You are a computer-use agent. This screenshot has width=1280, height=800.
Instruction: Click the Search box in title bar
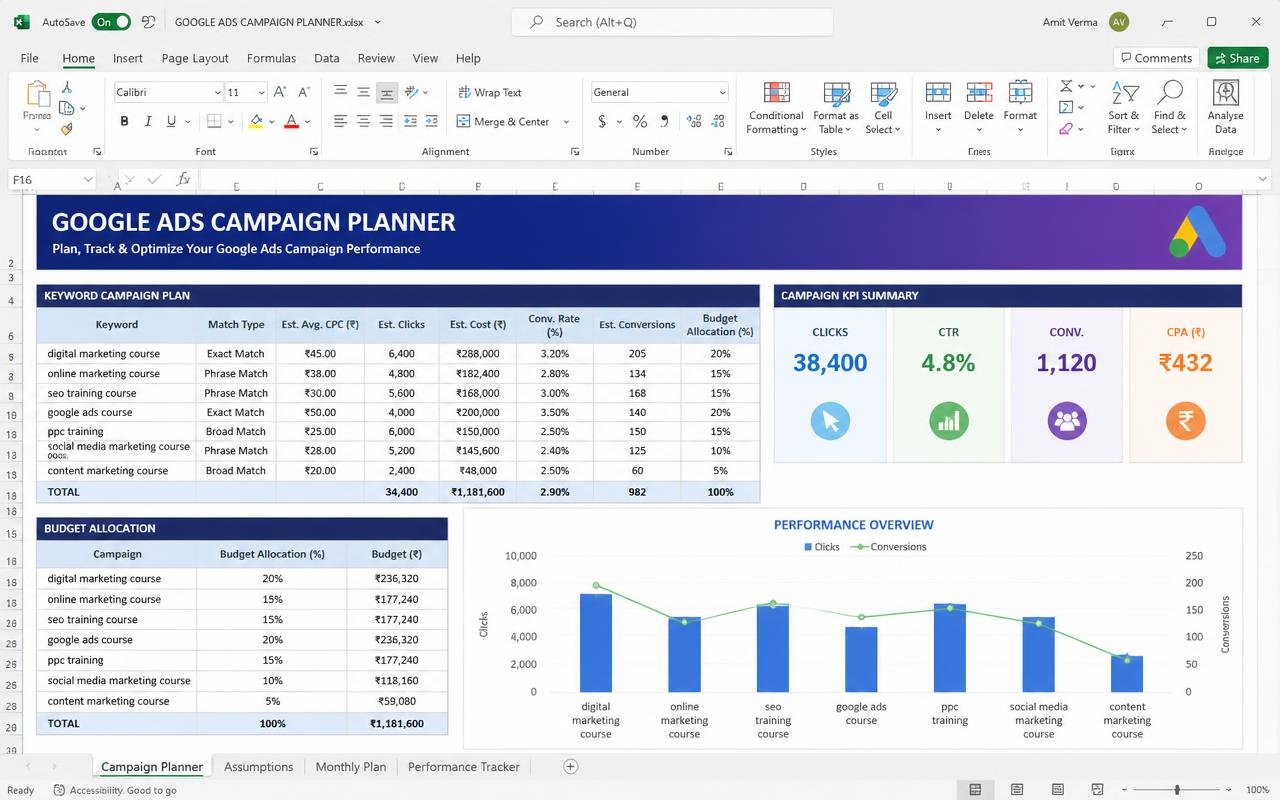point(672,22)
